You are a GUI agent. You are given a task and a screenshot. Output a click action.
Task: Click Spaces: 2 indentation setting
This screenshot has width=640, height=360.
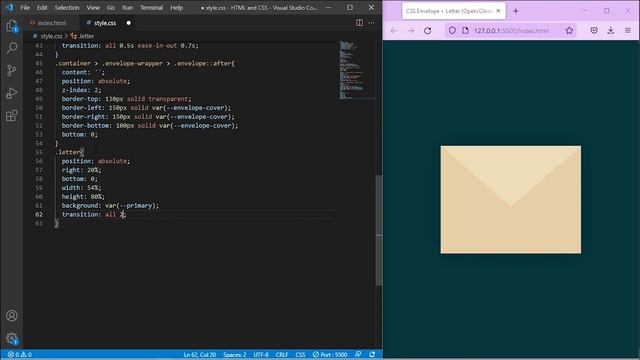pos(235,355)
